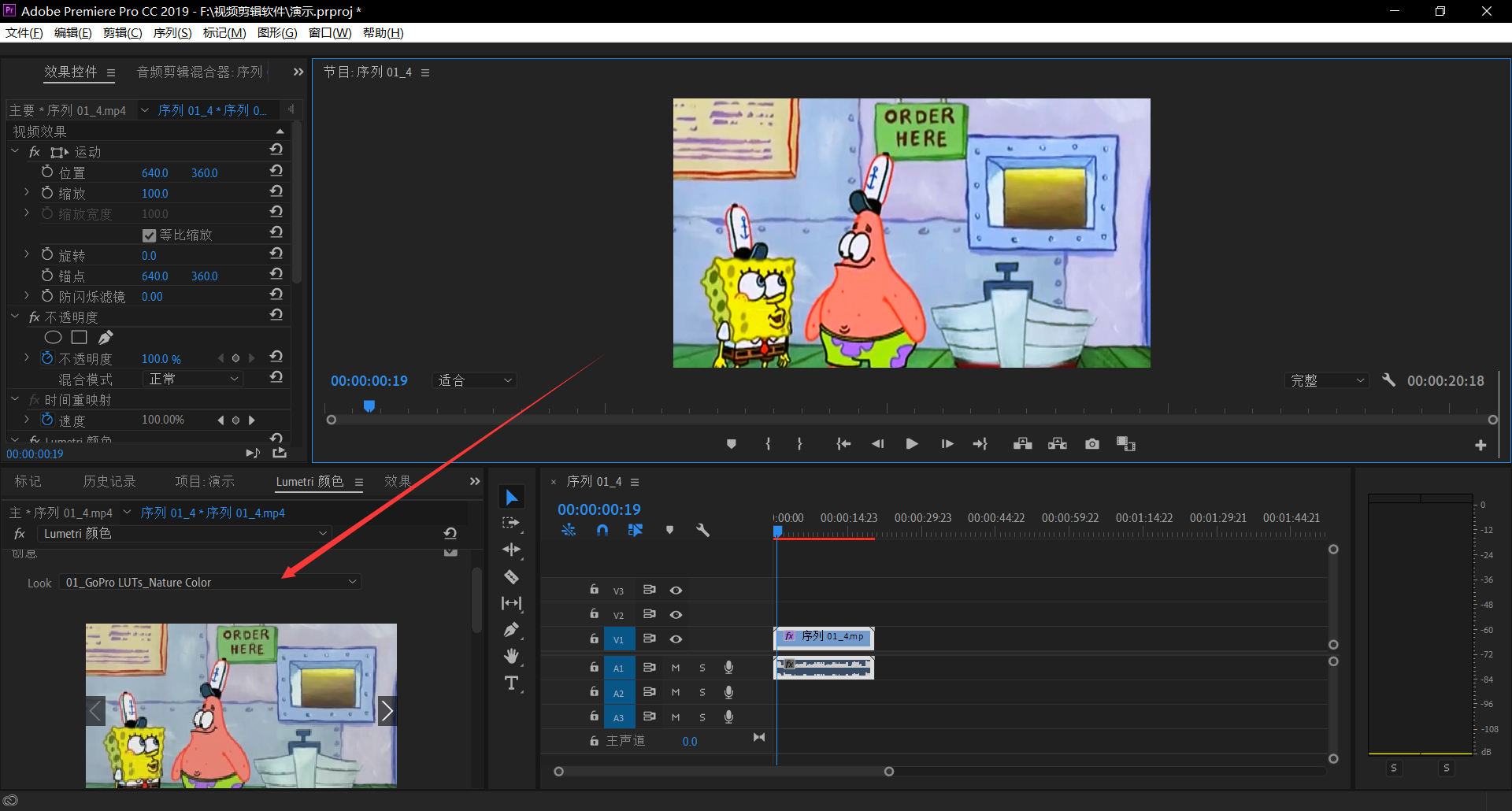
Task: Open the Sequence menu in the menu bar
Action: click(172, 33)
